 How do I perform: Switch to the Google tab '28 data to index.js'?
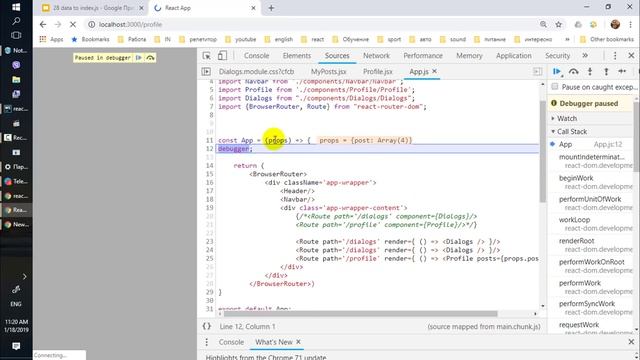click(x=93, y=8)
